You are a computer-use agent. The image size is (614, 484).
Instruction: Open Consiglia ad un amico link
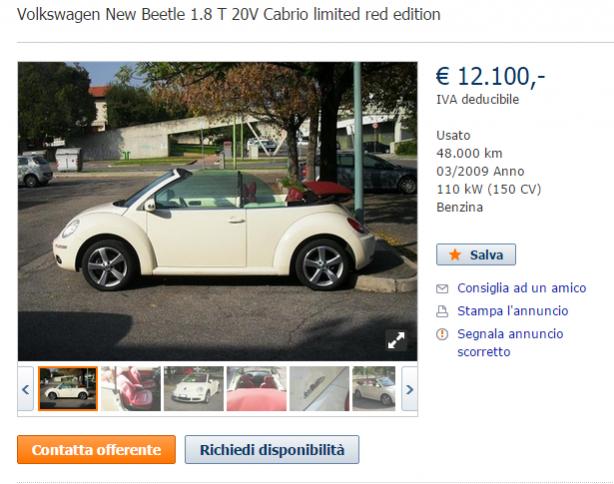[522, 288]
